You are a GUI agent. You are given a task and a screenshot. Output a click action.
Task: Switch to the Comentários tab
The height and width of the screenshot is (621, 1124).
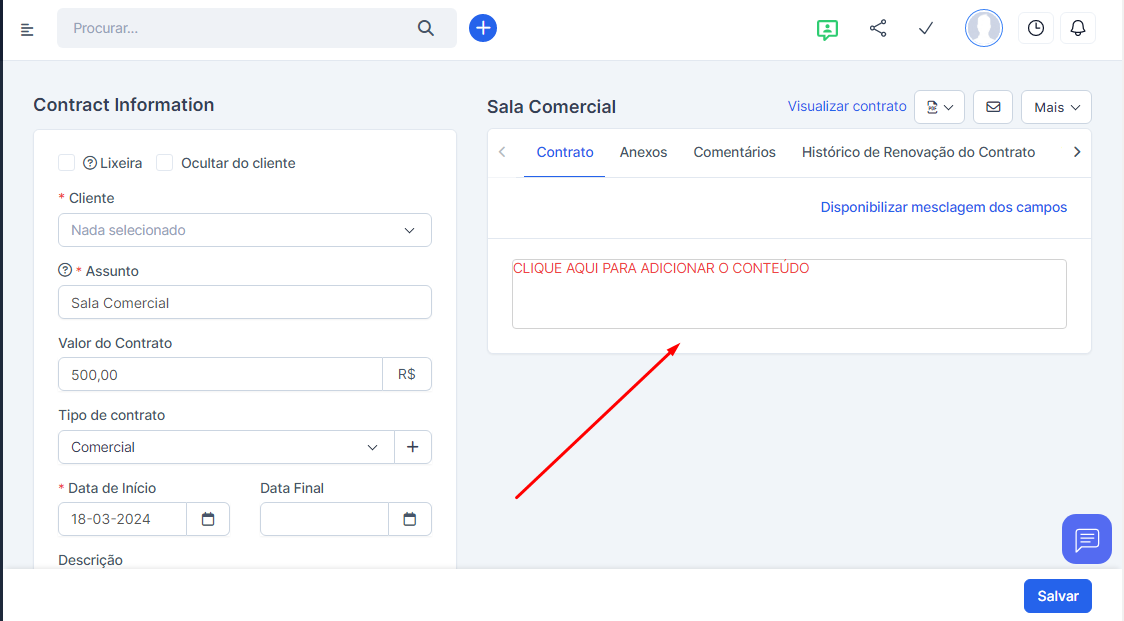[x=734, y=152]
